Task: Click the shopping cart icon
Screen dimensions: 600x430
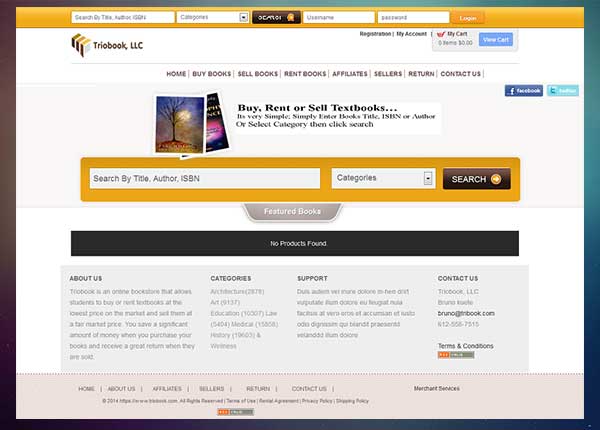Action: 441,34
